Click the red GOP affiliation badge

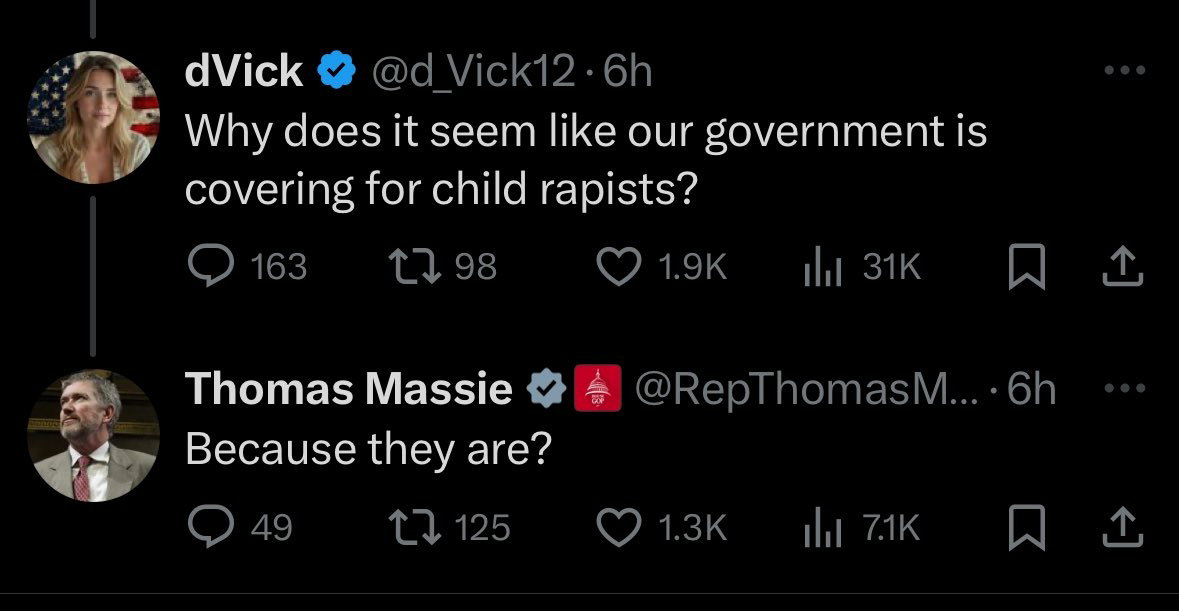598,388
